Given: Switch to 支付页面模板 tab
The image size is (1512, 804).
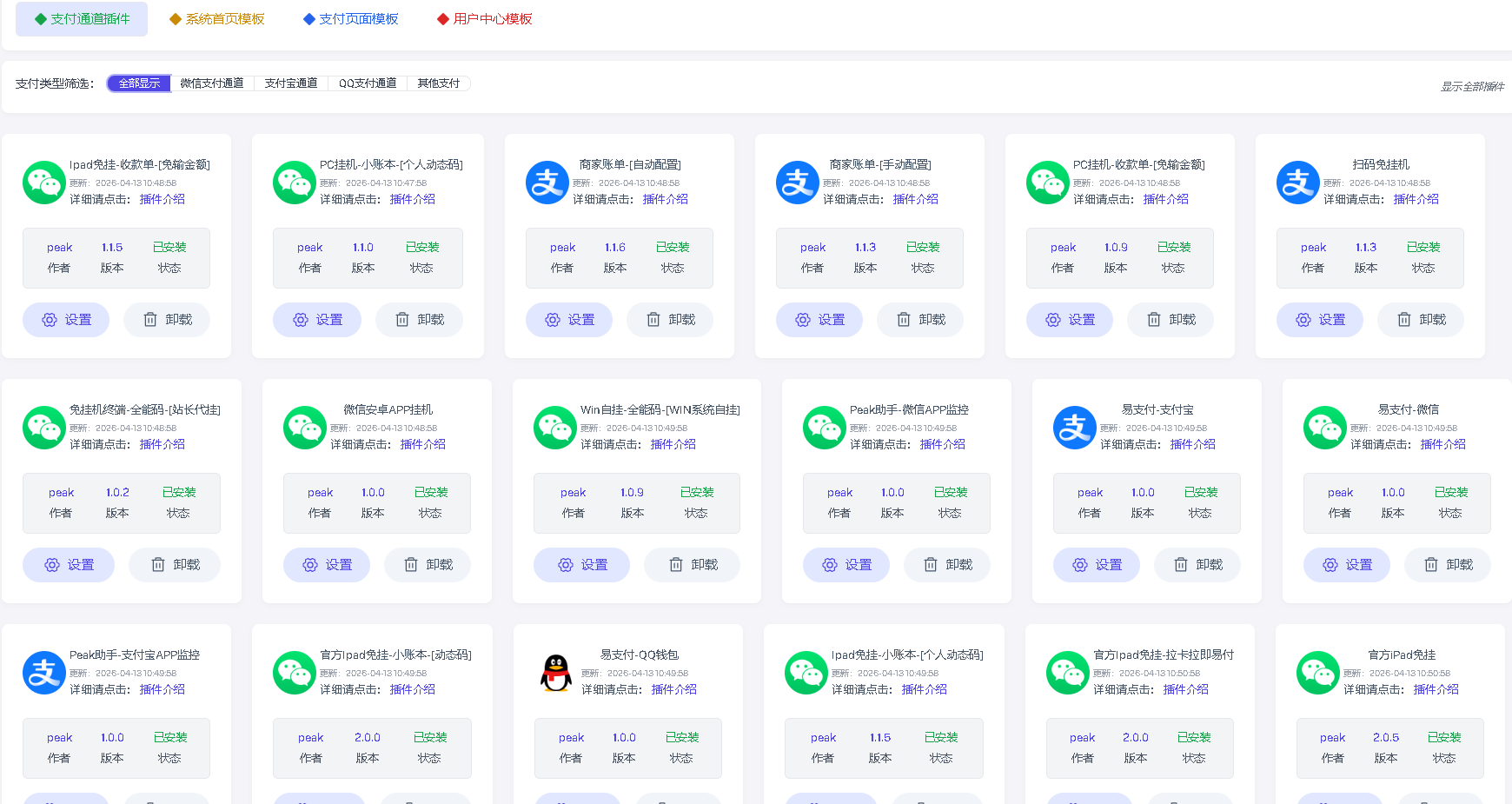Looking at the screenshot, I should (x=351, y=19).
